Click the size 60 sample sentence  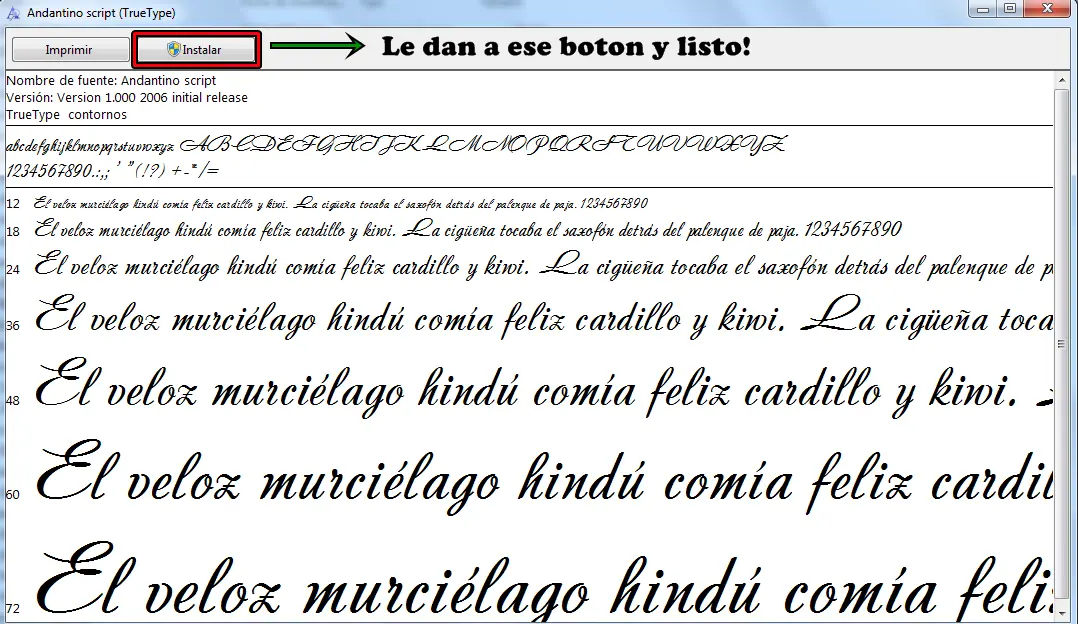[x=543, y=479]
